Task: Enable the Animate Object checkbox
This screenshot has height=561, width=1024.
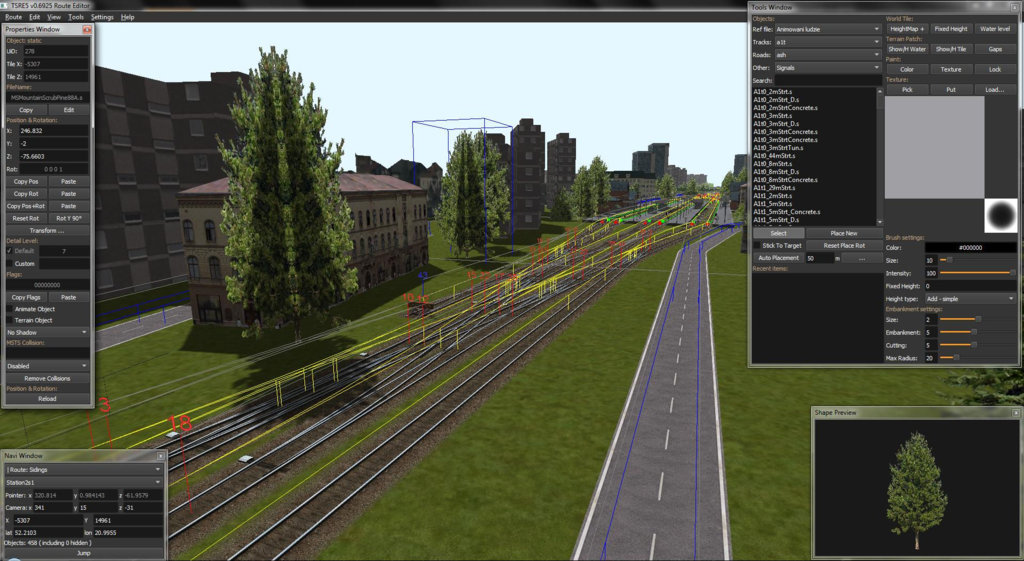Action: coord(10,308)
